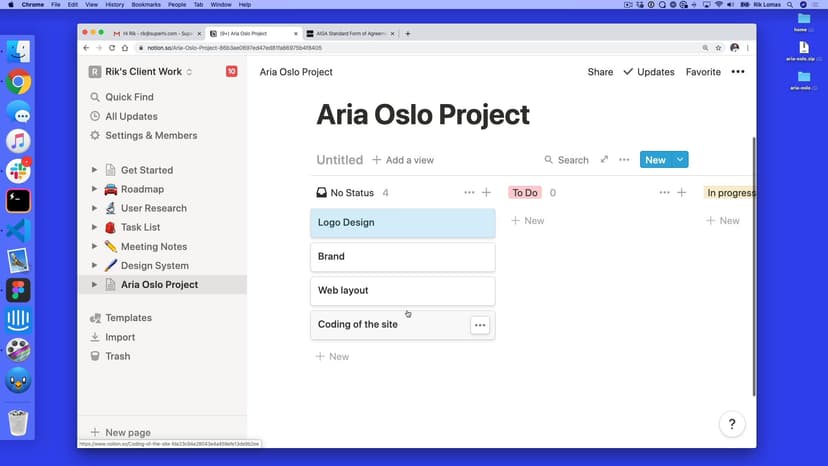The image size is (828, 466).
Task: Click the Share button
Action: tap(600, 72)
